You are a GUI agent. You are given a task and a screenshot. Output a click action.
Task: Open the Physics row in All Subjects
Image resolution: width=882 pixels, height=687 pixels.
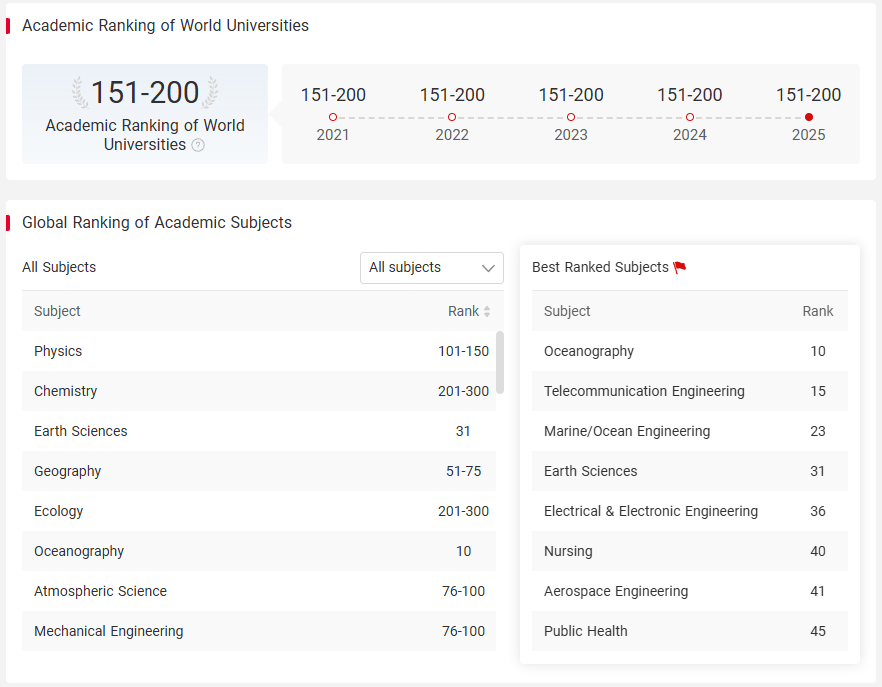pos(259,351)
